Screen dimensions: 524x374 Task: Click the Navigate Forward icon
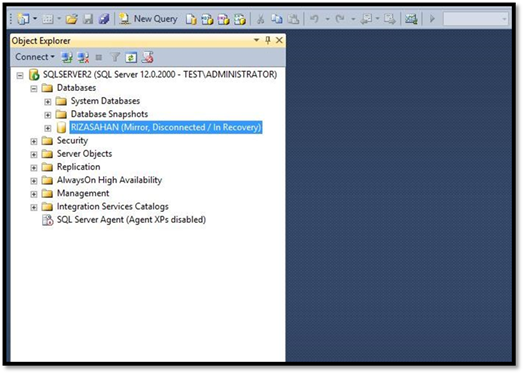(x=389, y=19)
